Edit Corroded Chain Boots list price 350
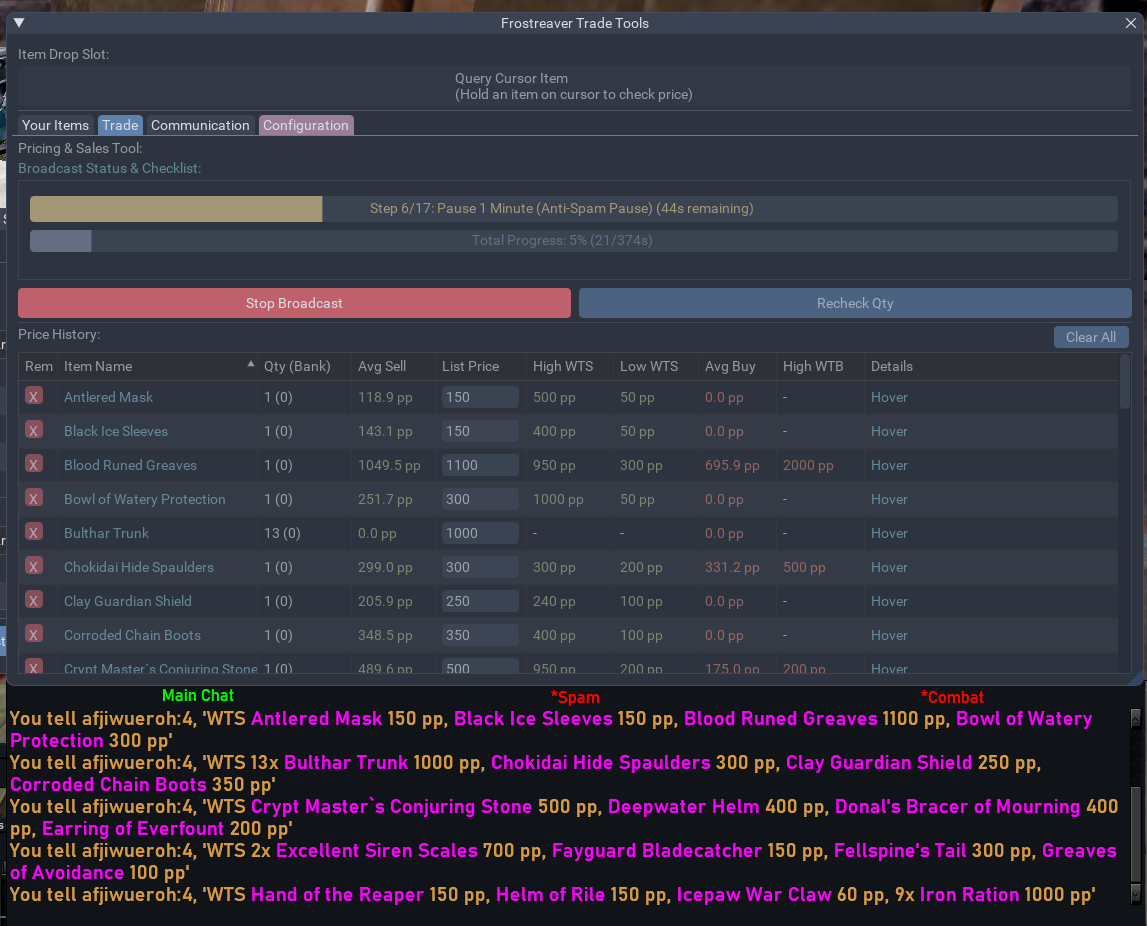Viewport: 1147px width, 926px height. pyautogui.click(x=480, y=636)
